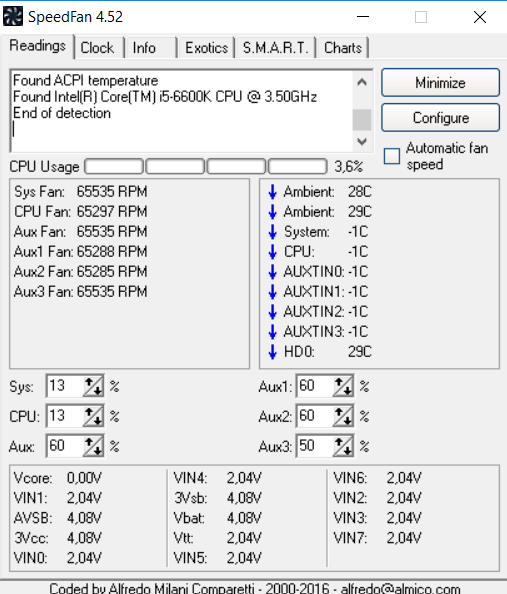
Task: Click the log scrollbar up arrow
Action: pyautogui.click(x=362, y=82)
